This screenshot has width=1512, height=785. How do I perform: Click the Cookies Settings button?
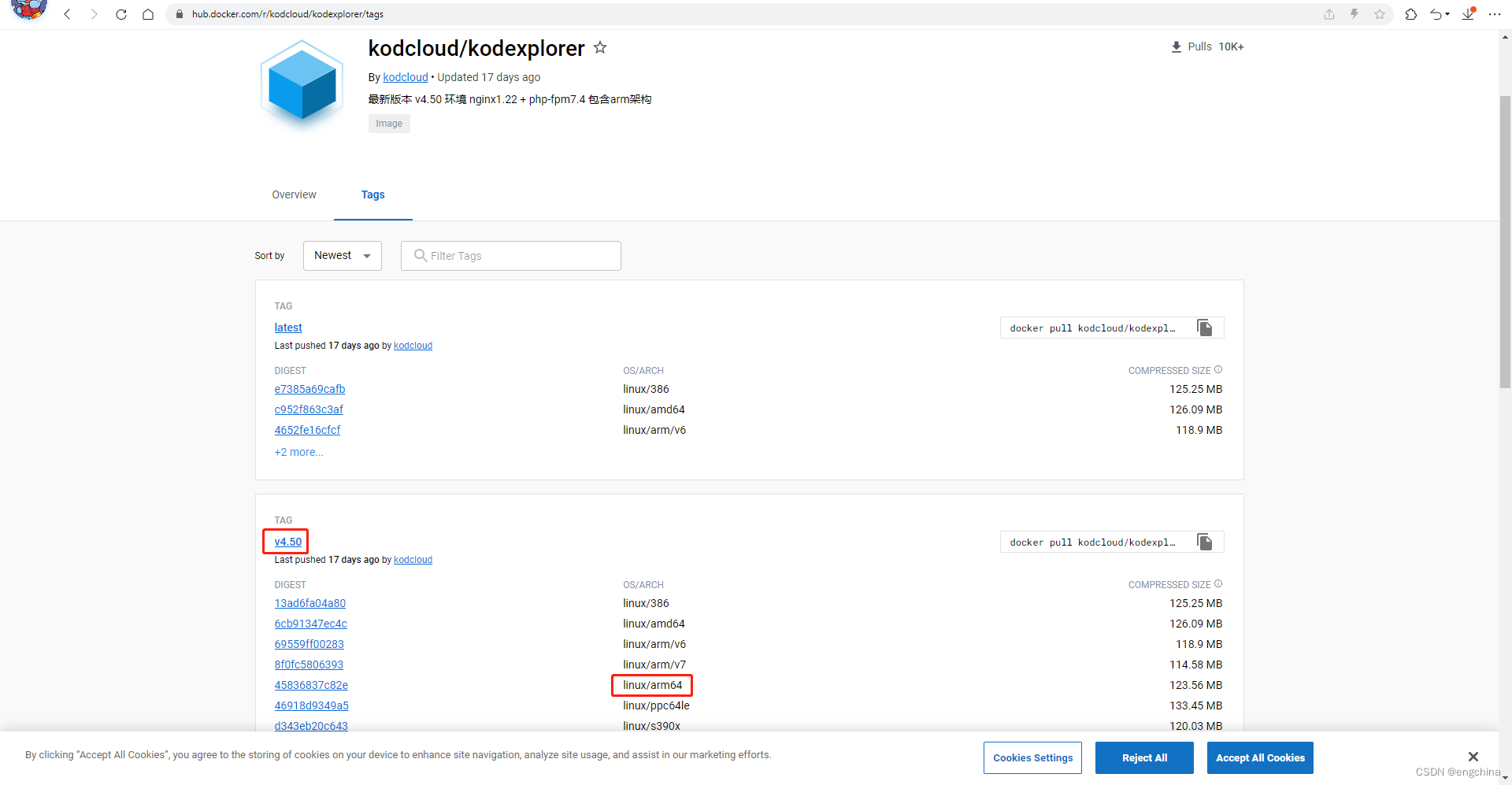pos(1032,757)
